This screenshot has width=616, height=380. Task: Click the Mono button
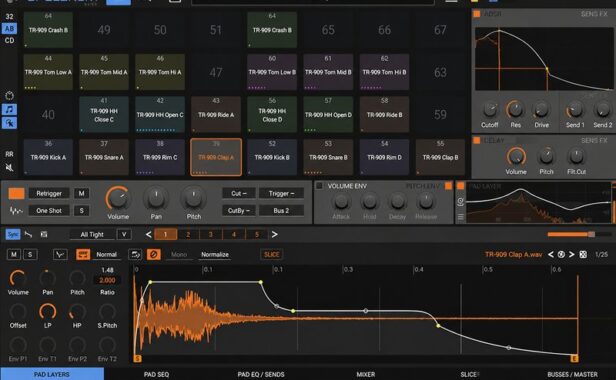point(179,255)
